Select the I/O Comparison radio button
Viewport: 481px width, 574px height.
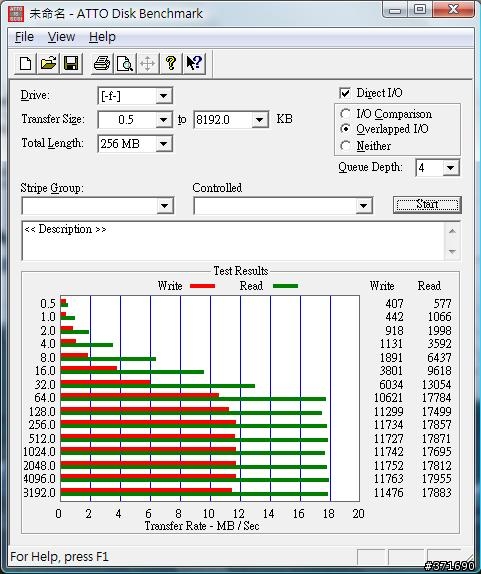tap(345, 114)
